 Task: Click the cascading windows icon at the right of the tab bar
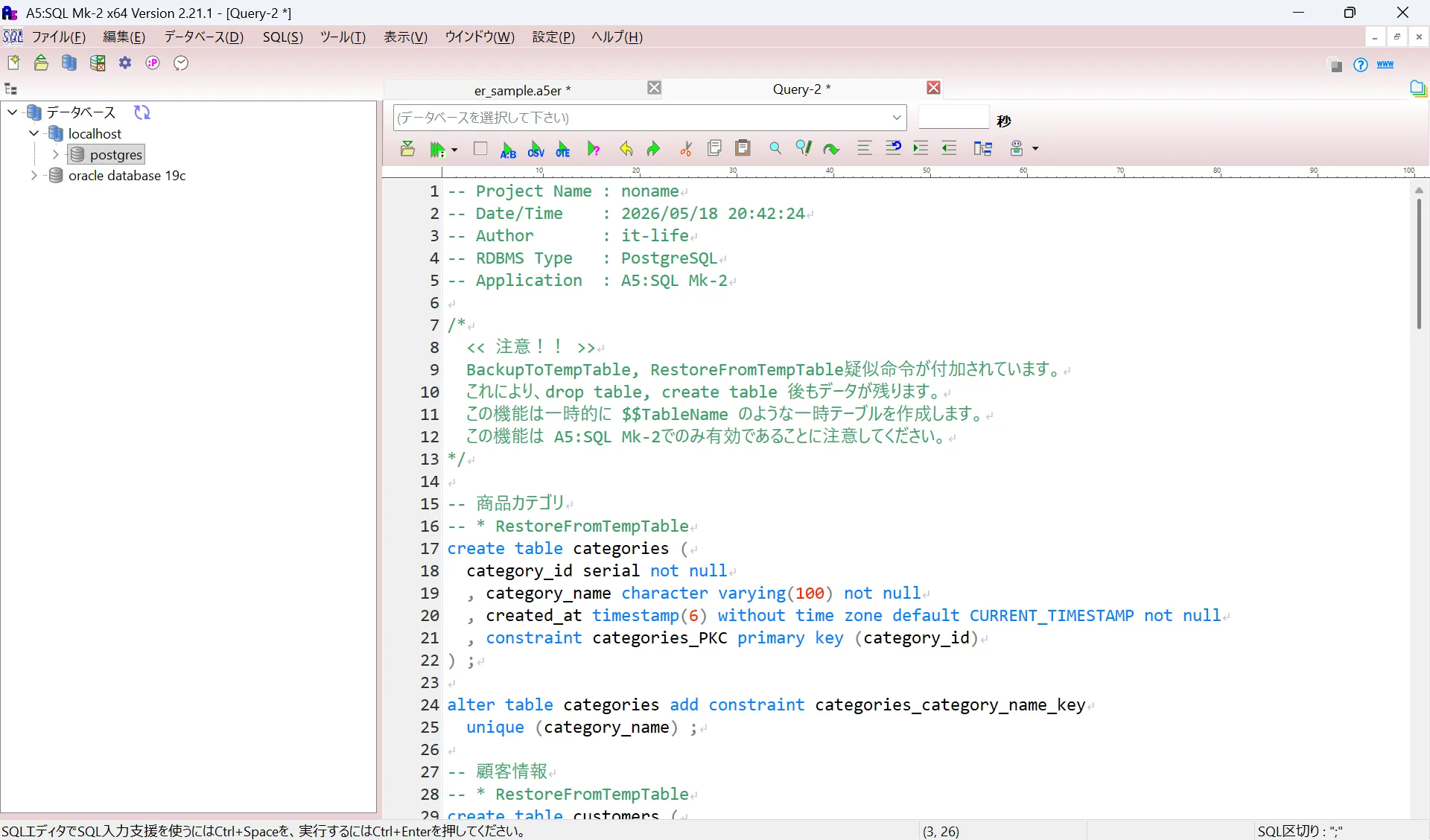pyautogui.click(x=1418, y=89)
